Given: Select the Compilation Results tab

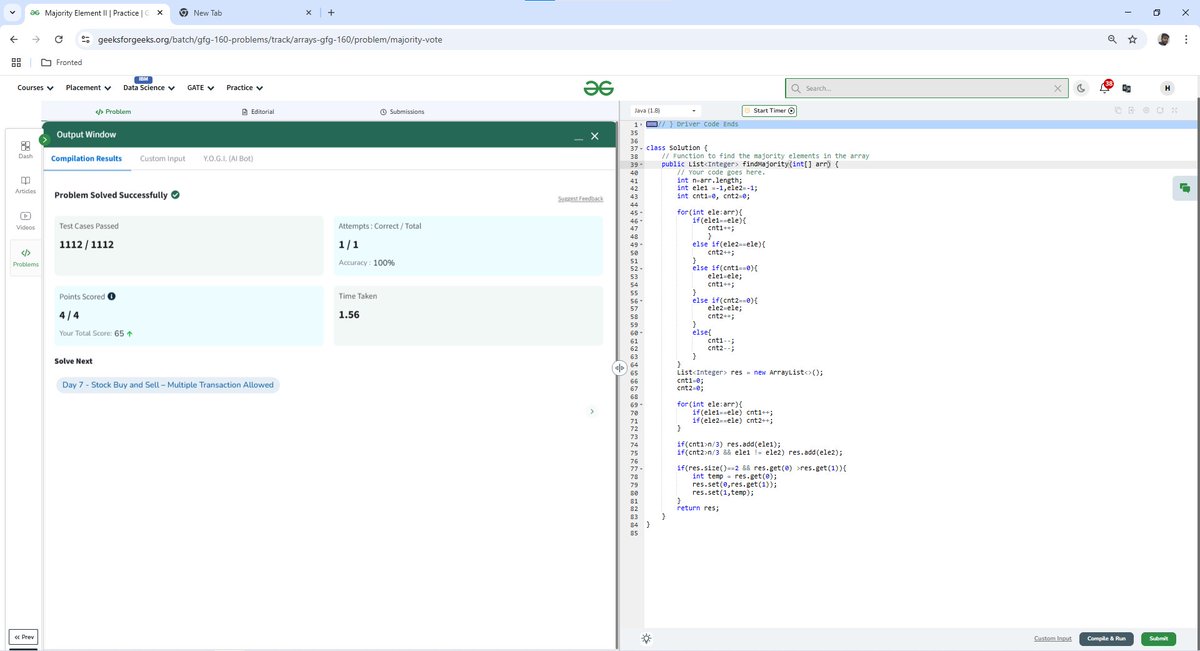Looking at the screenshot, I should (86, 158).
